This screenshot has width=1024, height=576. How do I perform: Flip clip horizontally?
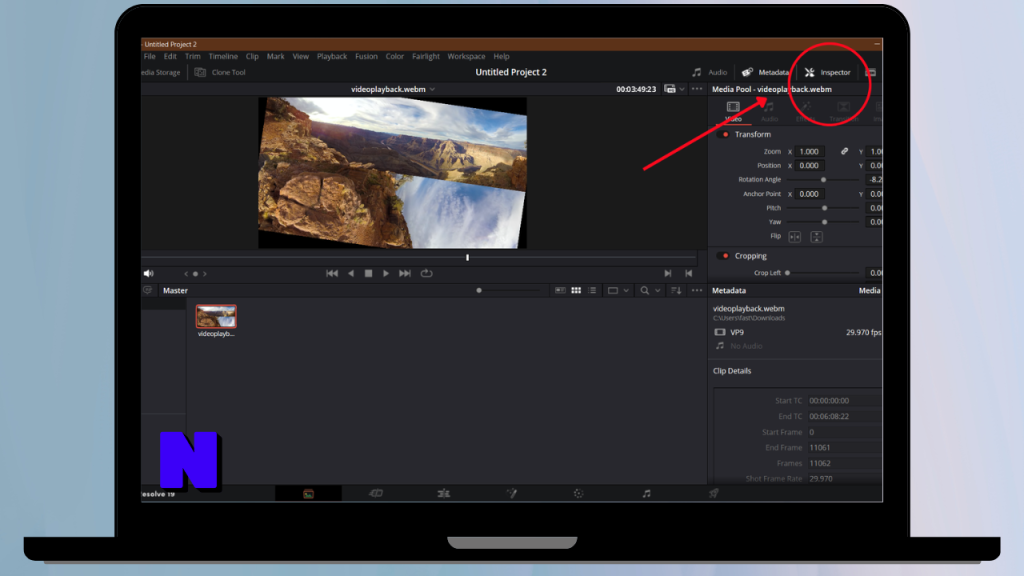pyautogui.click(x=795, y=237)
